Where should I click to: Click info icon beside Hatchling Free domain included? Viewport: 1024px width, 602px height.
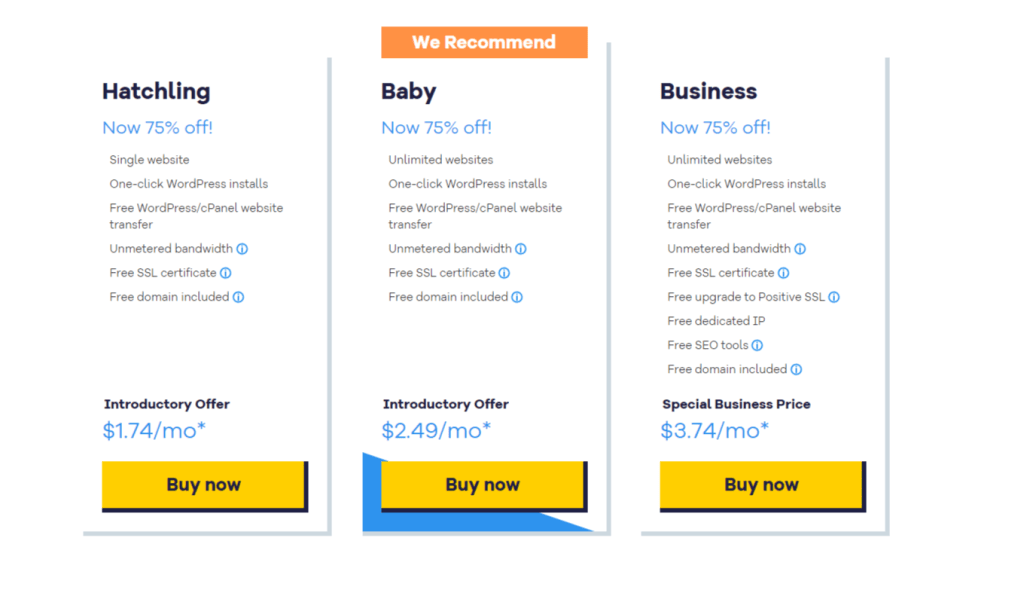coord(238,297)
